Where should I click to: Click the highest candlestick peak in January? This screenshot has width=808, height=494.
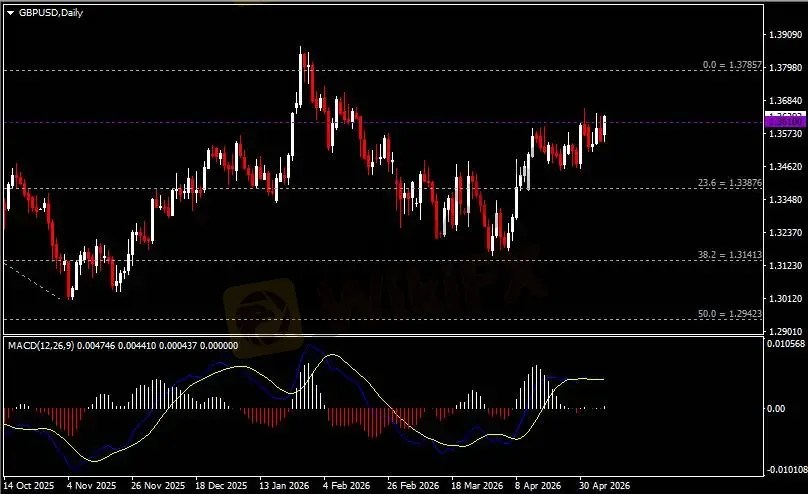pyautogui.click(x=301, y=50)
